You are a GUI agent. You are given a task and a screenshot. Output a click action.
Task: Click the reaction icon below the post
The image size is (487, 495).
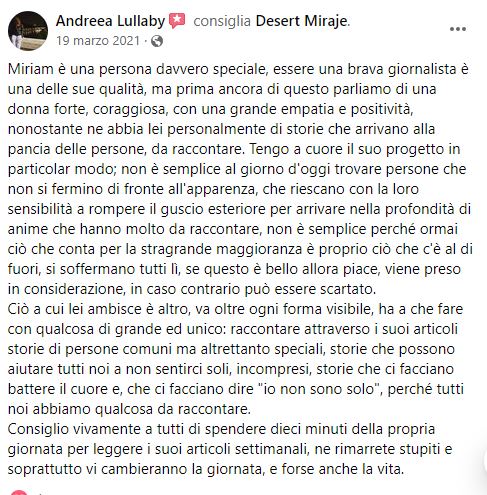tap(19, 492)
